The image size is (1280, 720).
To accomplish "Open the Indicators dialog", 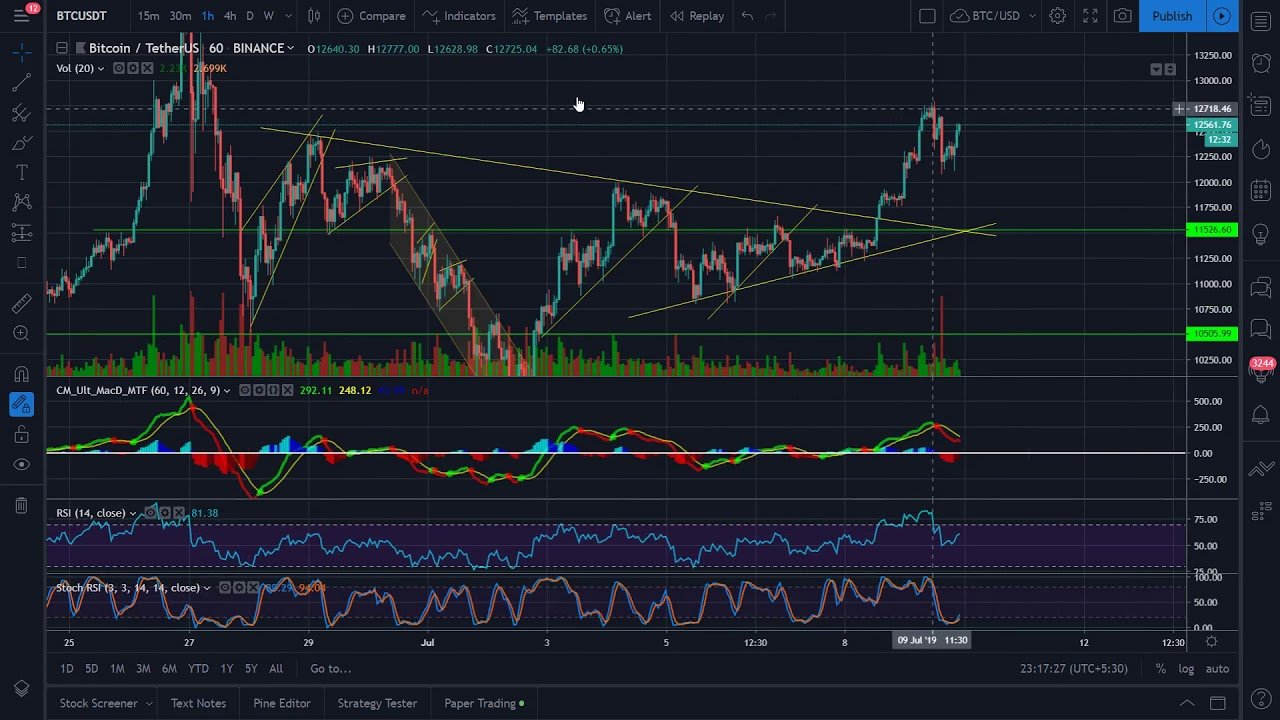I will 459,16.
